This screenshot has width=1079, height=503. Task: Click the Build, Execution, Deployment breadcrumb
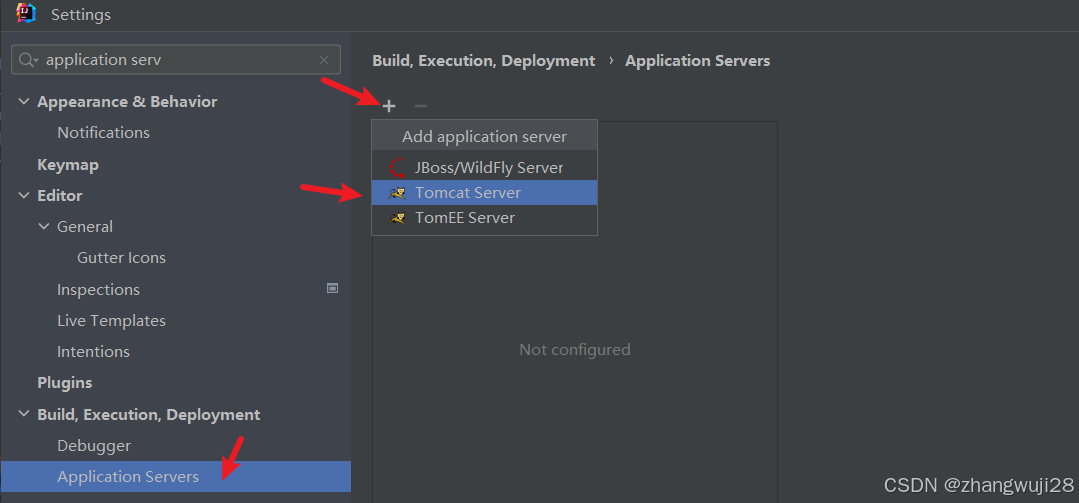pos(484,61)
